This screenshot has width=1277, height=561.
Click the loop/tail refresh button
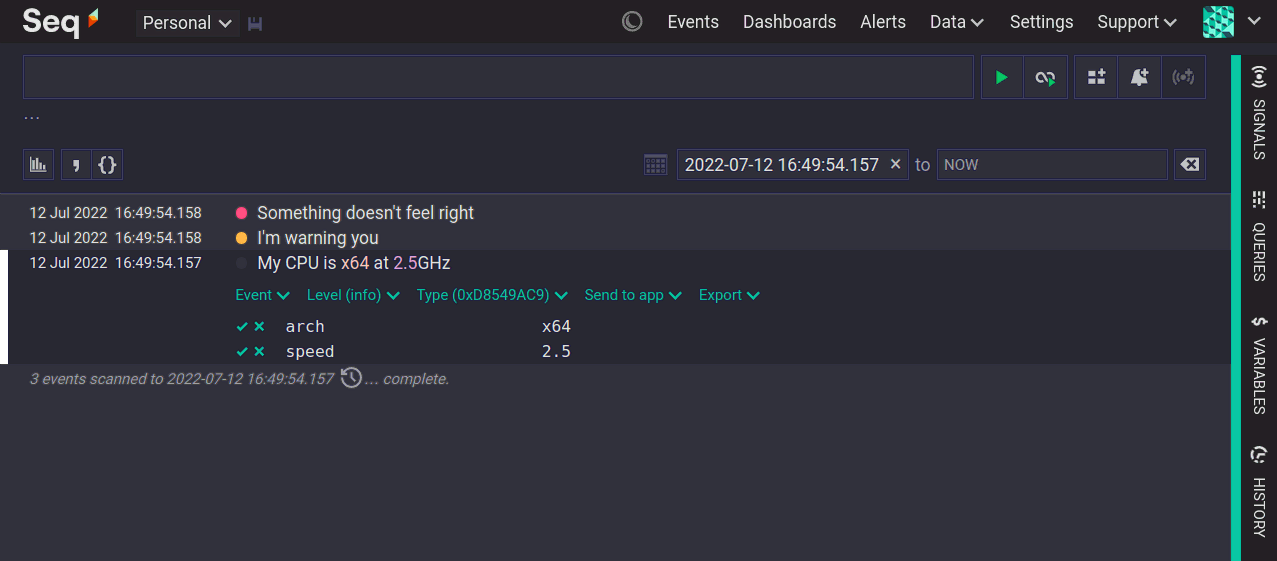tap(1045, 77)
